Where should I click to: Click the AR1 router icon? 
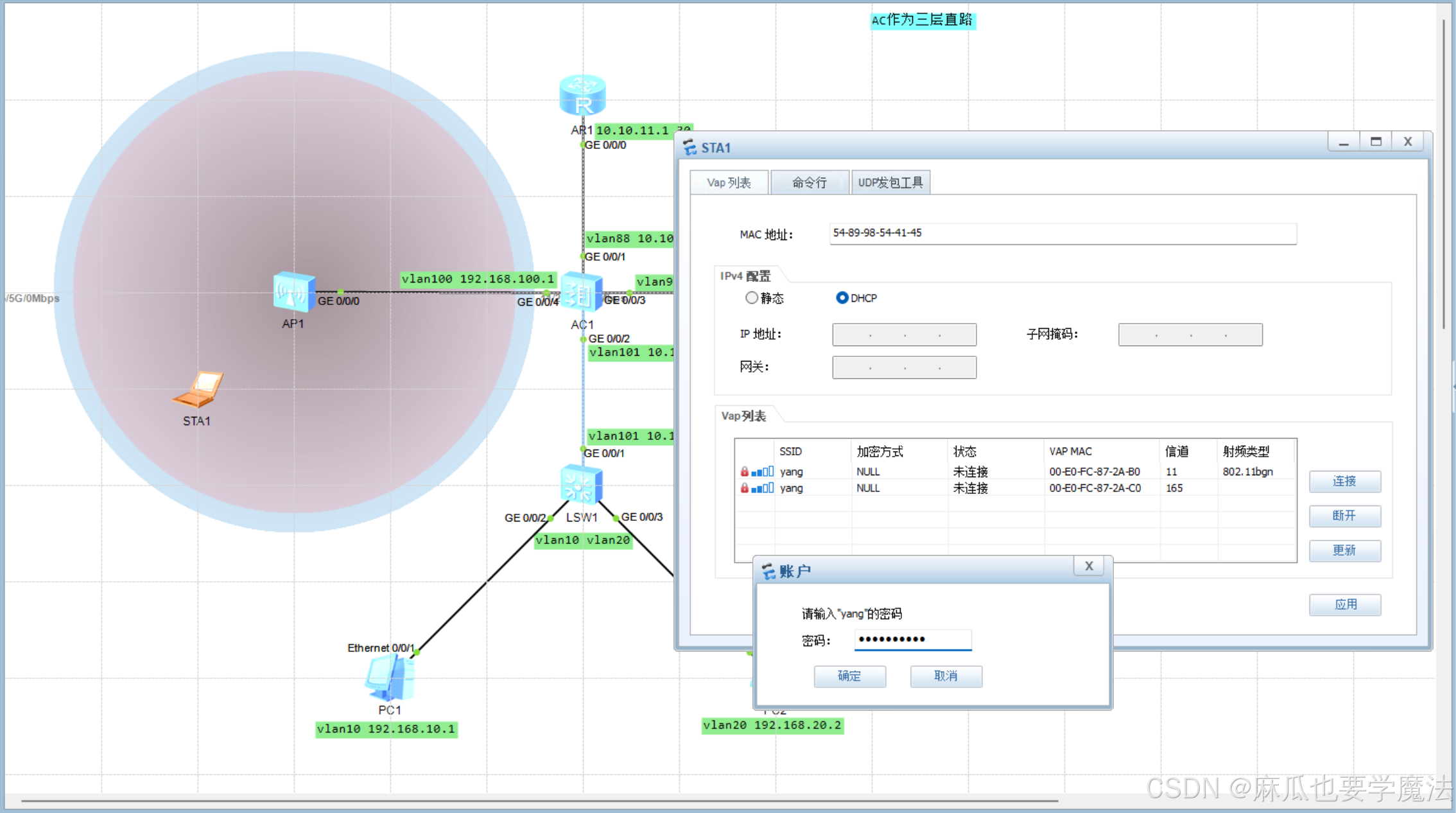[582, 96]
